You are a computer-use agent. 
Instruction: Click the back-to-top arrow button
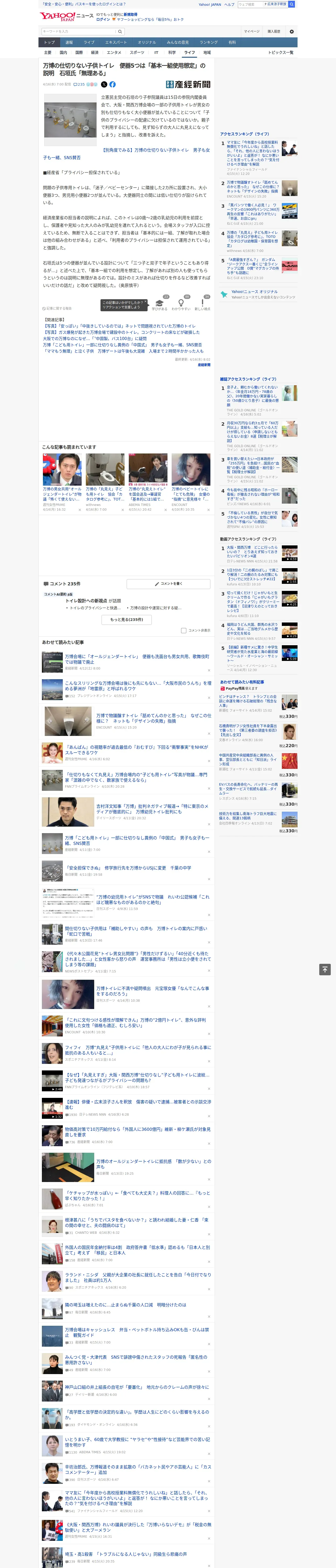click(x=325, y=970)
